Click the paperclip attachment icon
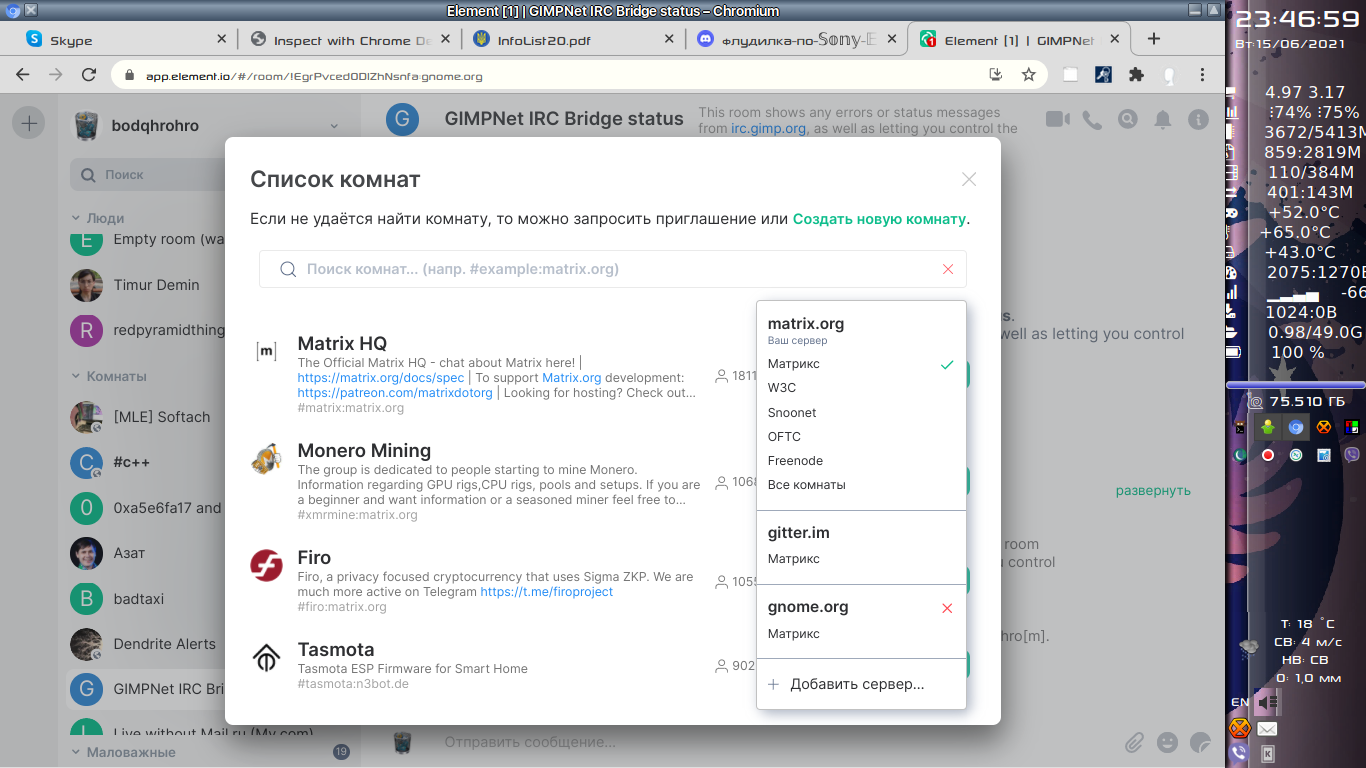Screen dimensions: 1366x768 pyautogui.click(x=1134, y=742)
